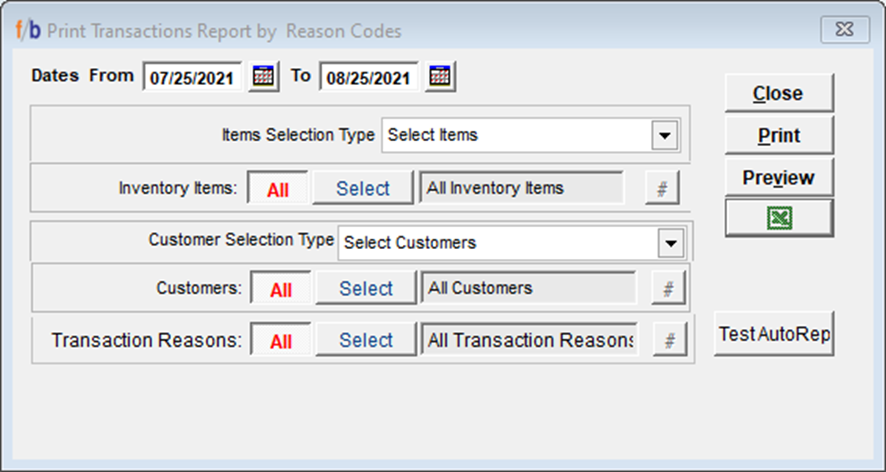Open the To date calendar picker
This screenshot has width=886, height=472.
[x=441, y=77]
